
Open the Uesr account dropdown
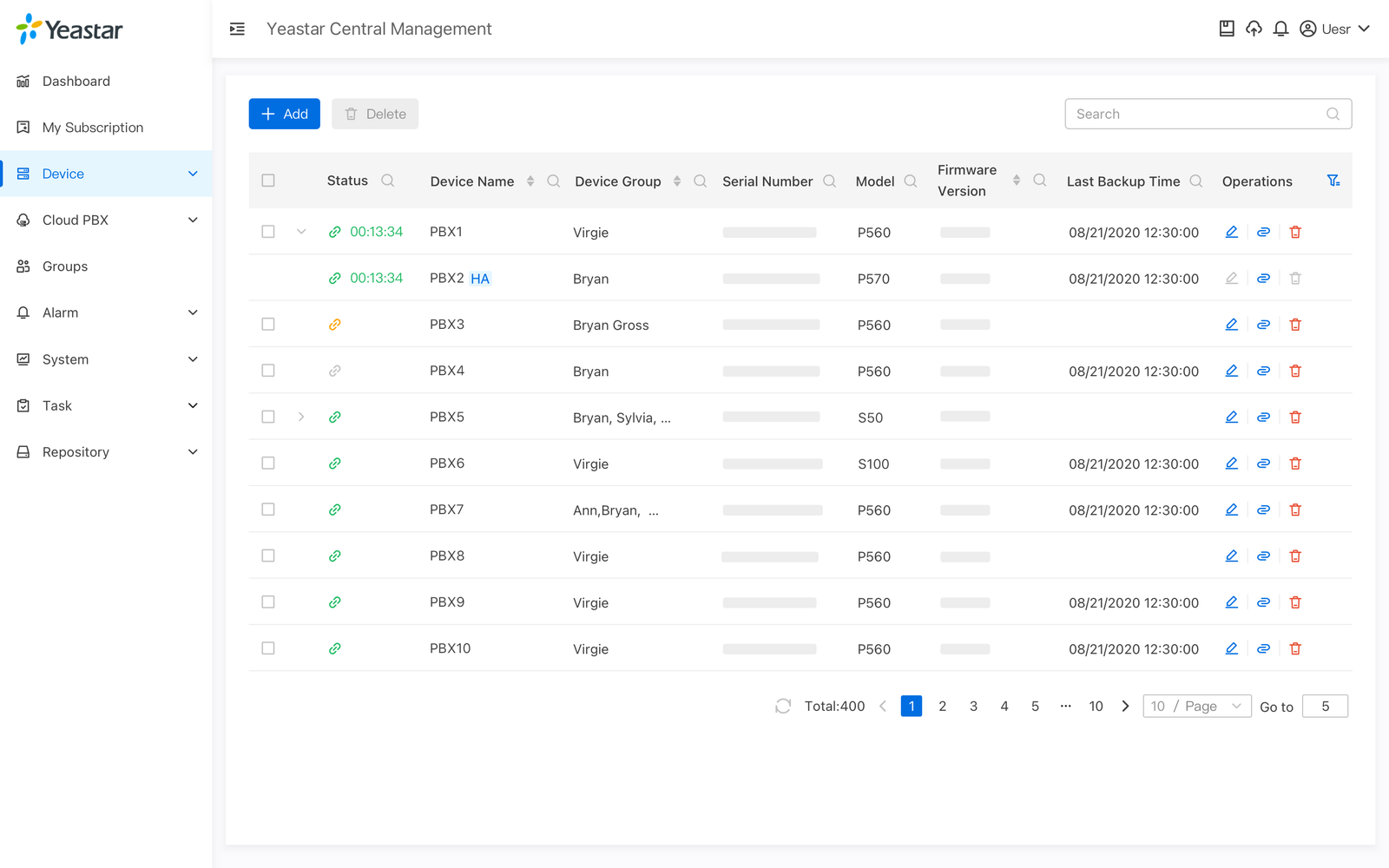point(1335,29)
